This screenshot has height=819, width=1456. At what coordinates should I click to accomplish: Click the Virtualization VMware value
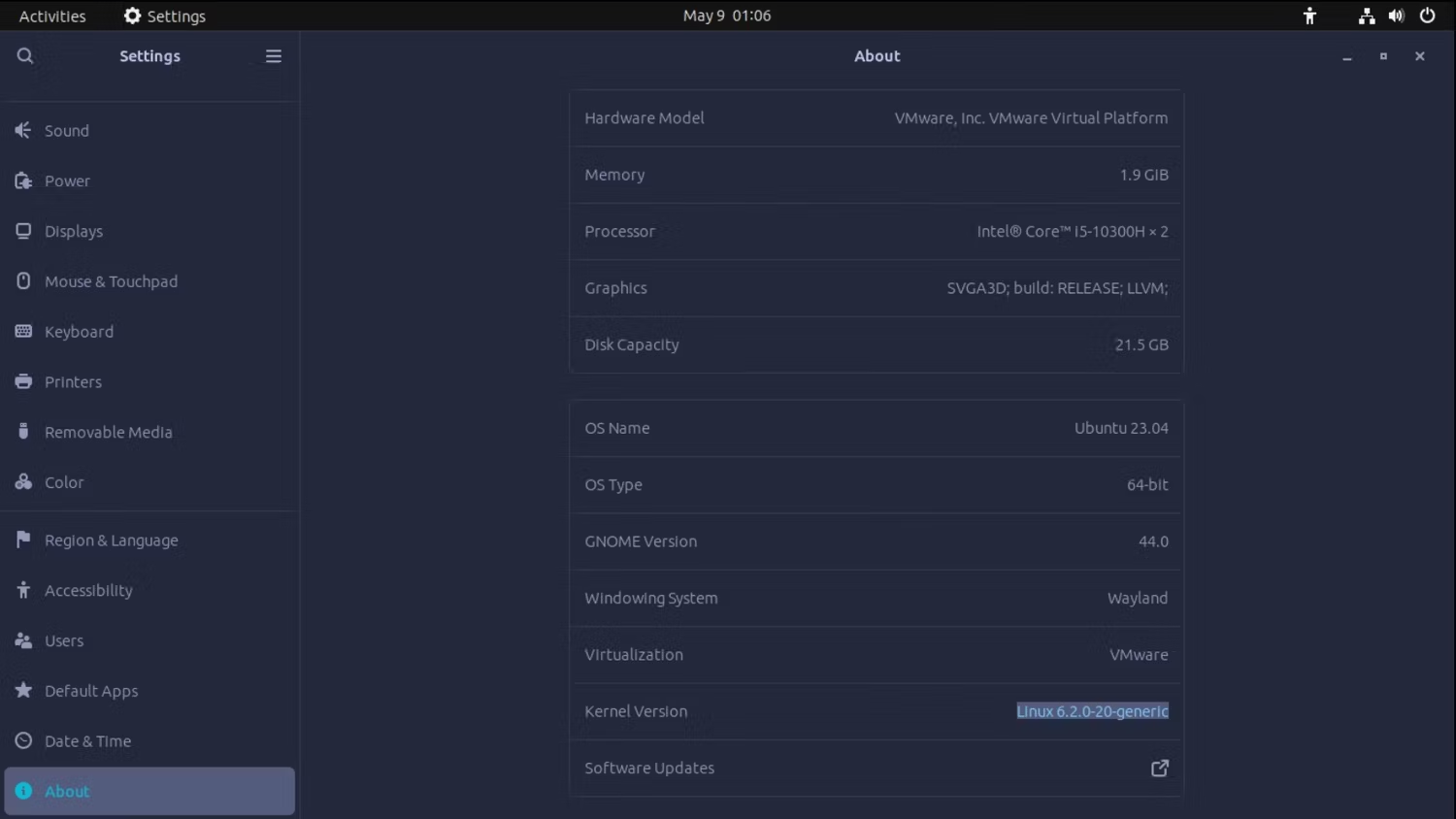[x=1139, y=655]
